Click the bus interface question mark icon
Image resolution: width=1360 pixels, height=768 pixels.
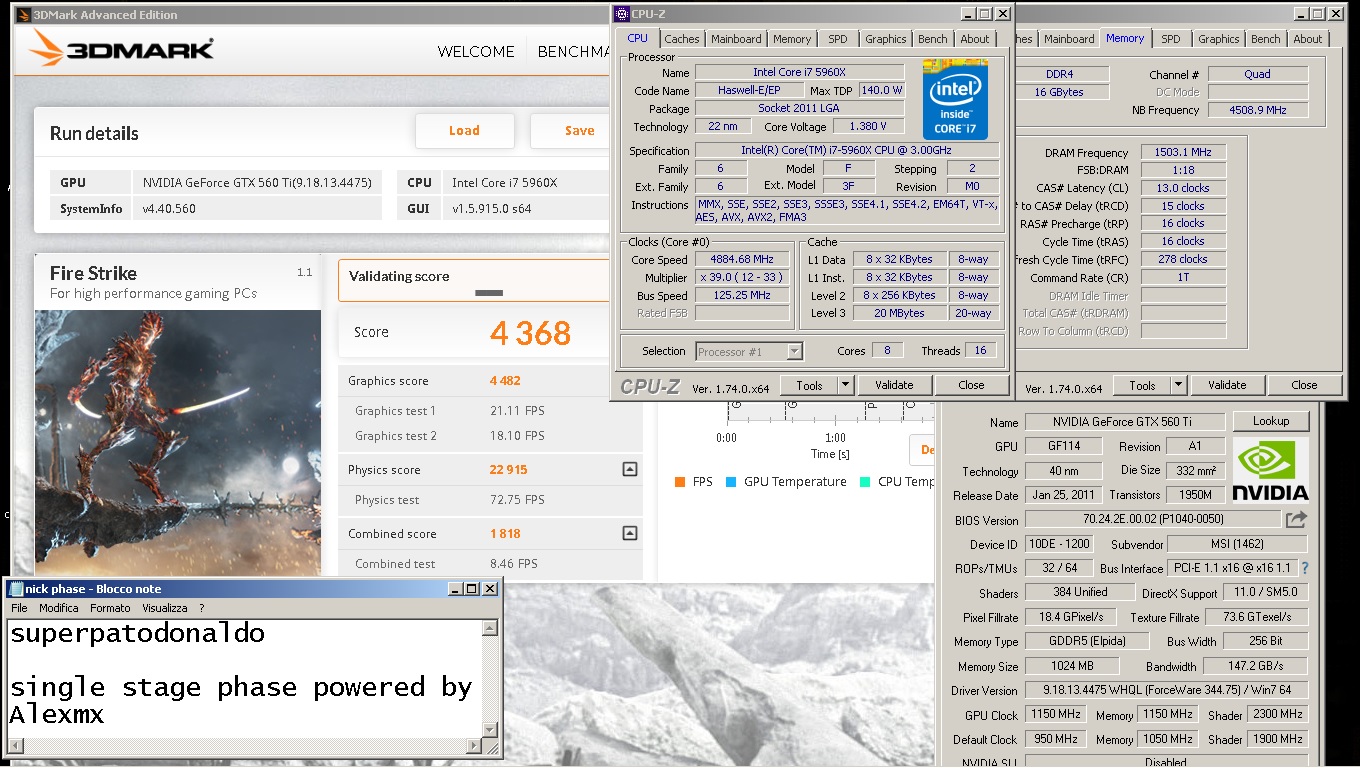[1304, 568]
